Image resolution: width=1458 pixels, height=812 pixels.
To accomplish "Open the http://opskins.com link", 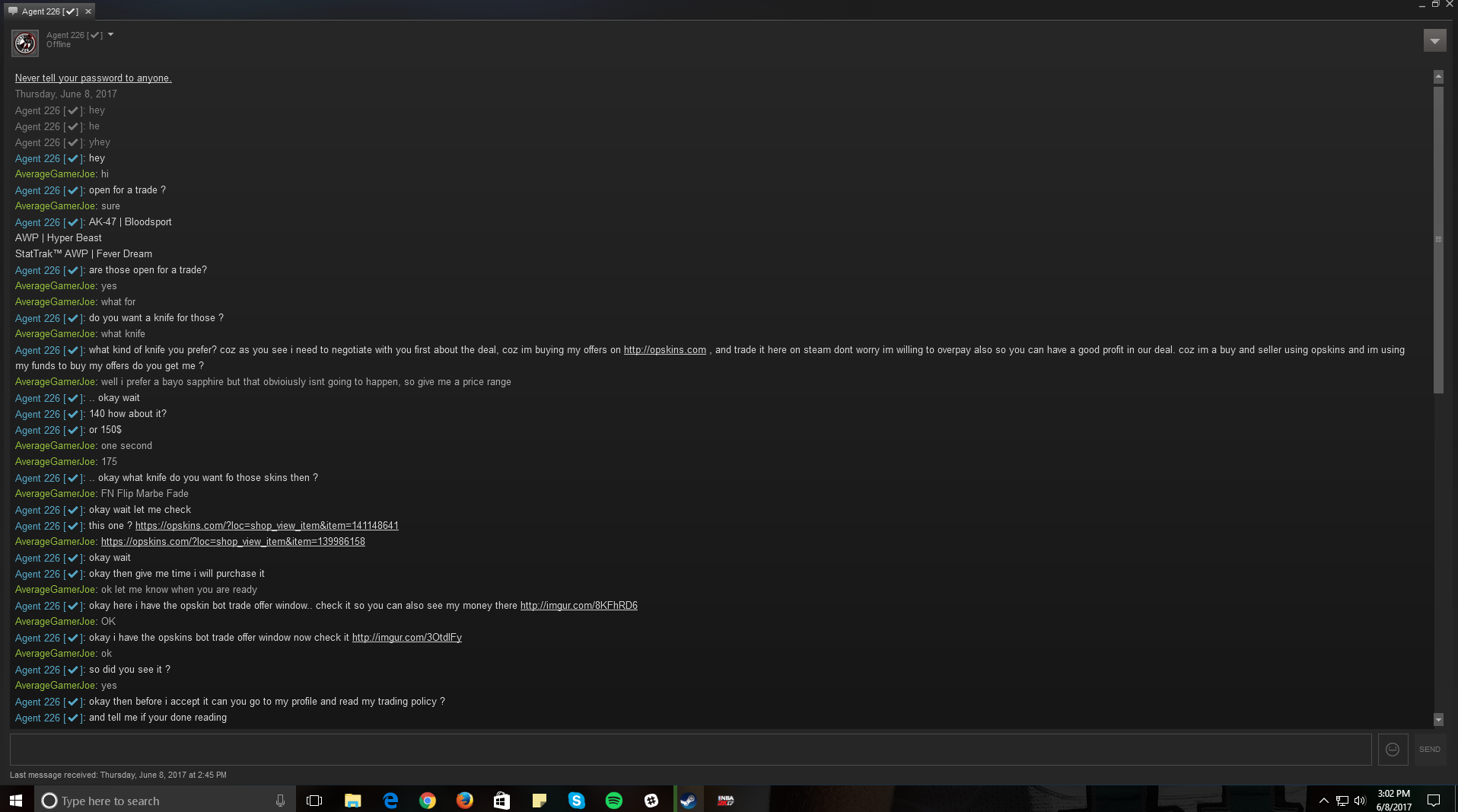I will click(x=665, y=350).
